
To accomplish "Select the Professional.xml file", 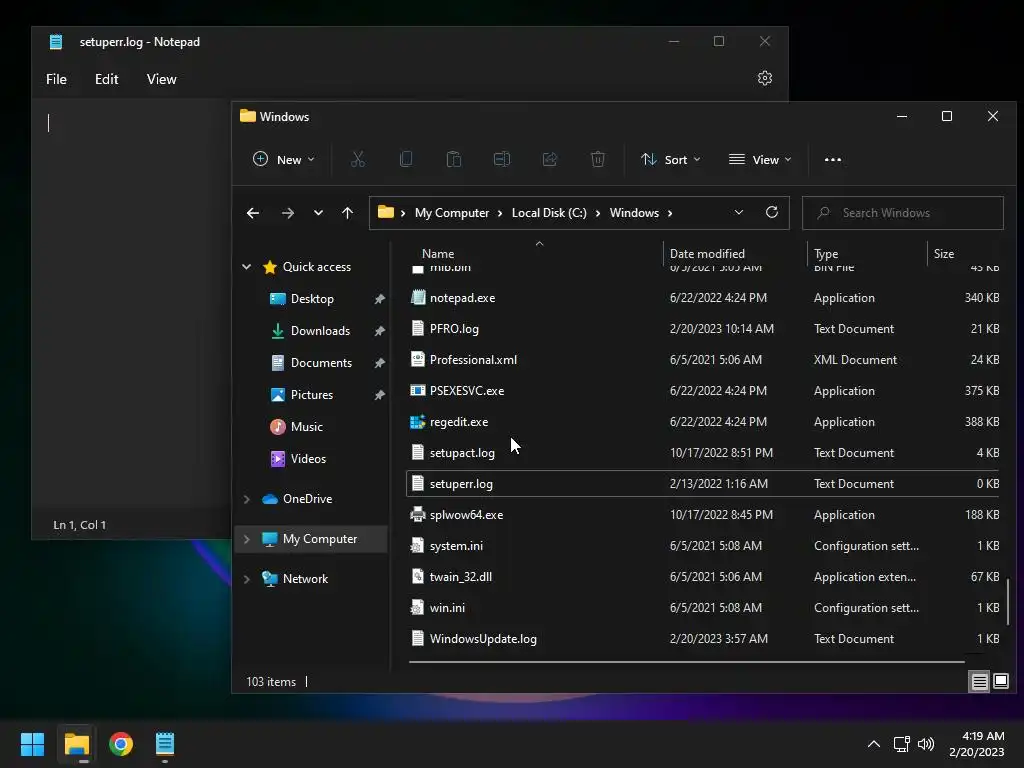I will pyautogui.click(x=473, y=360).
